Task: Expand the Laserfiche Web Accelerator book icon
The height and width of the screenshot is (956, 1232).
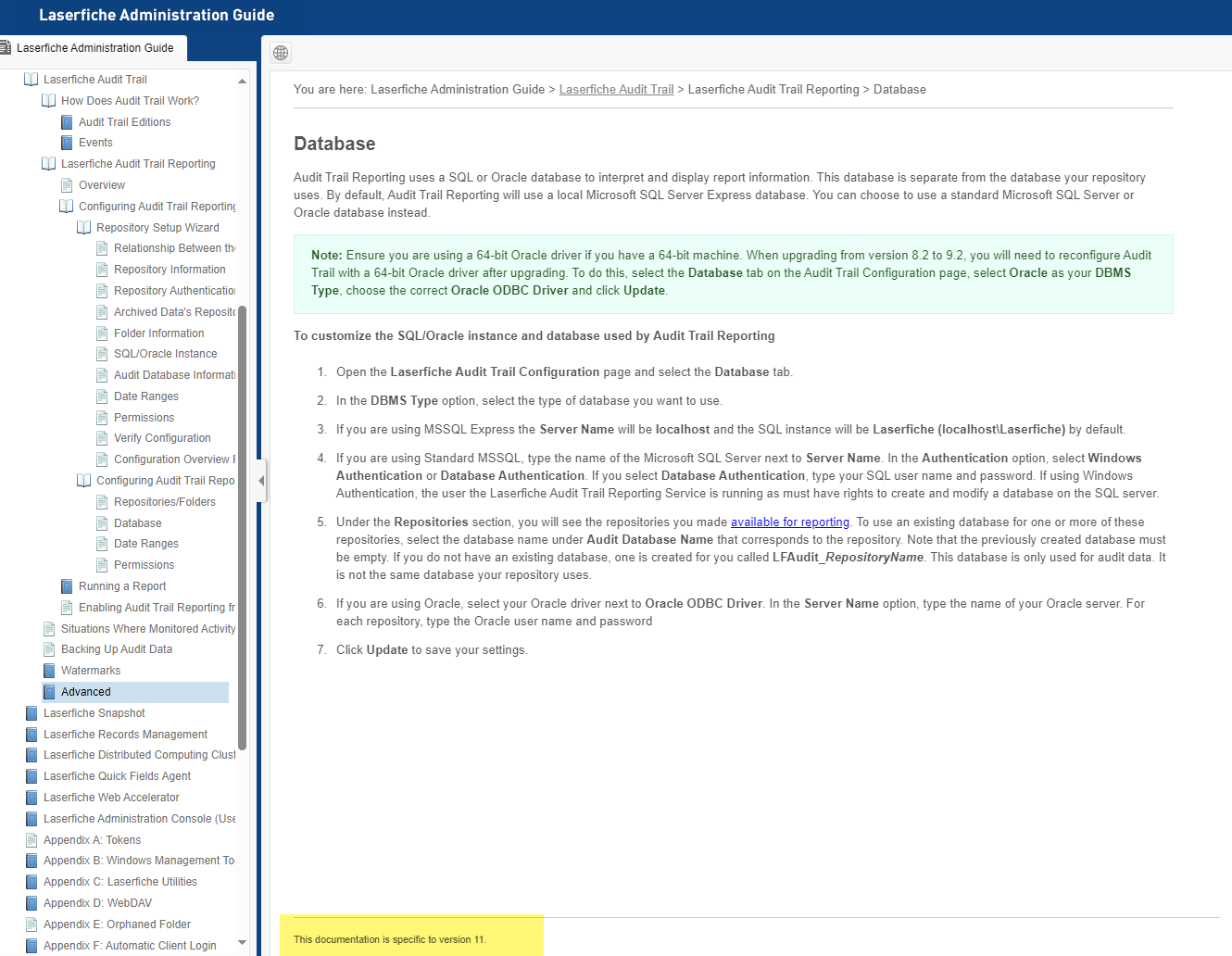Action: [31, 798]
